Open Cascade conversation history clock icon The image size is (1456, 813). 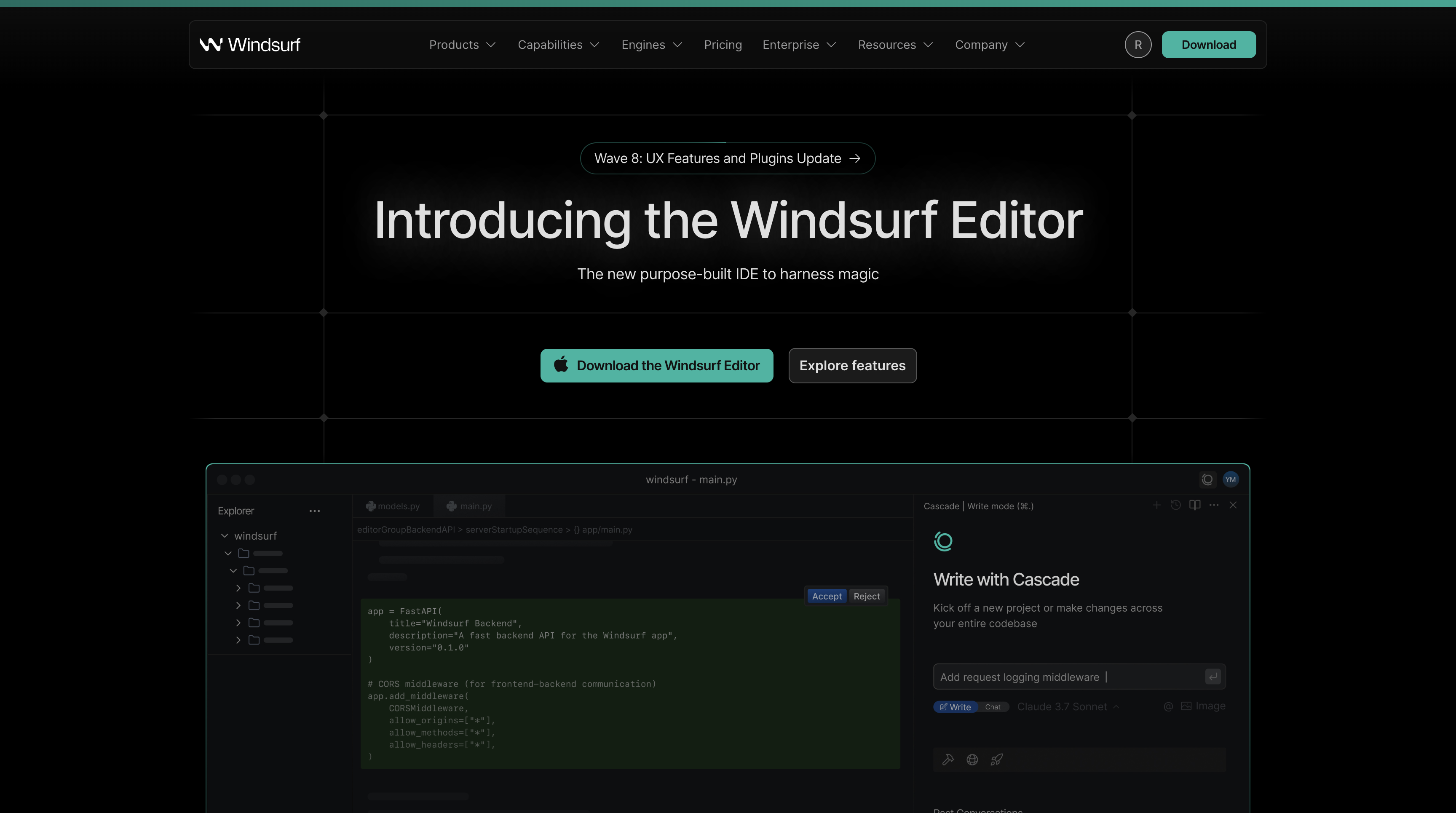pos(1176,505)
